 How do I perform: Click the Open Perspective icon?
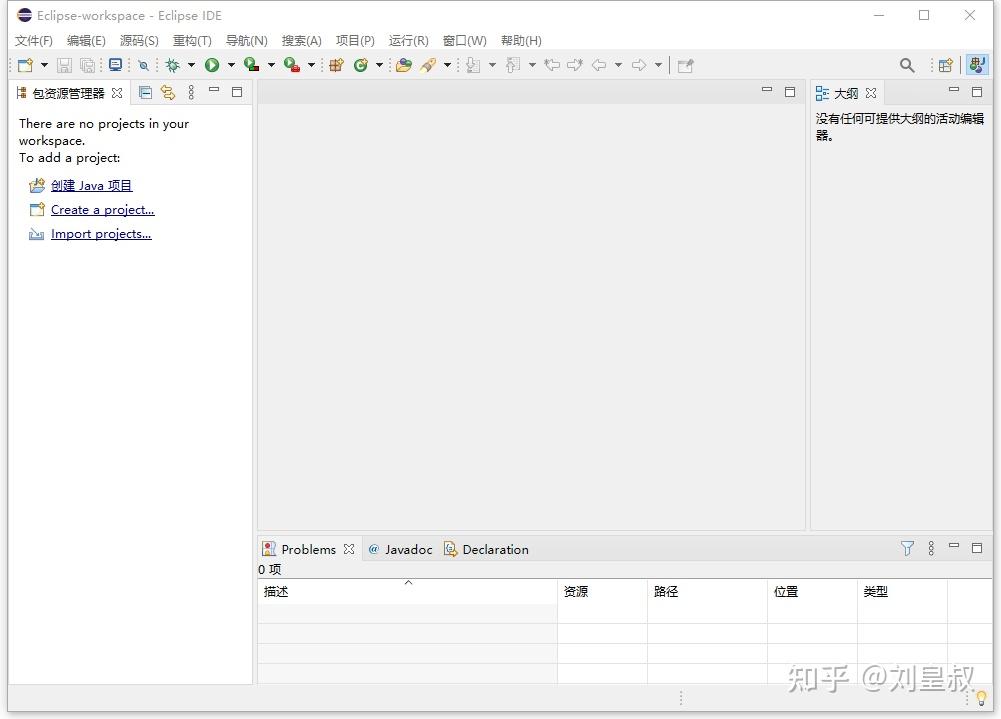pyautogui.click(x=945, y=65)
